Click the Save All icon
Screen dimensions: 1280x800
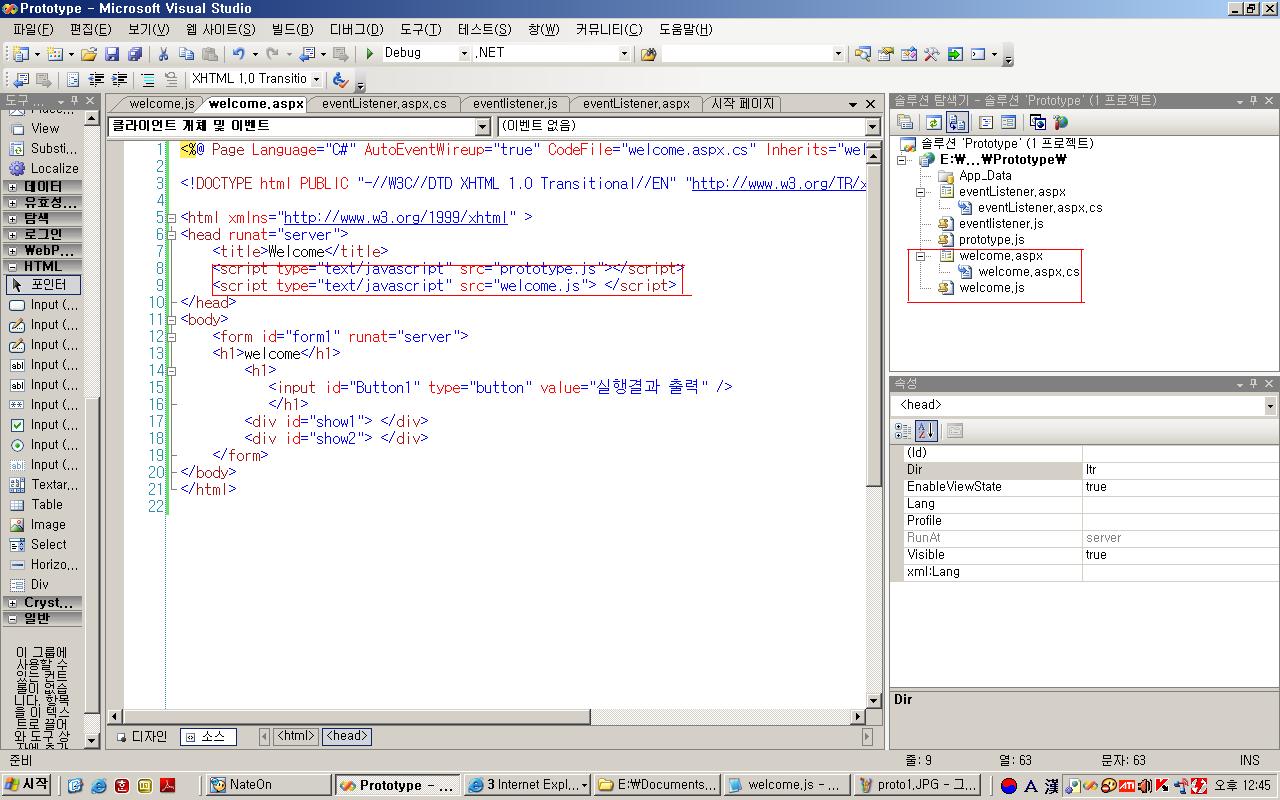point(134,54)
